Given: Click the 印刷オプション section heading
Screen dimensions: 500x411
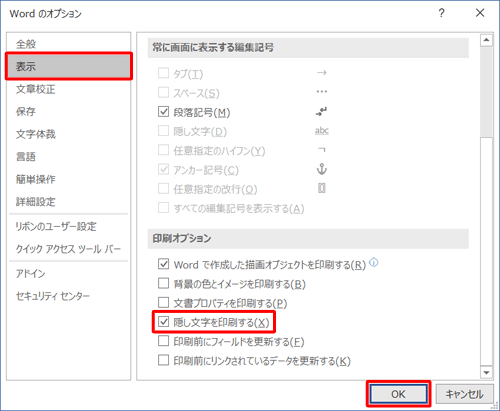Looking at the screenshot, I should pos(182,238).
